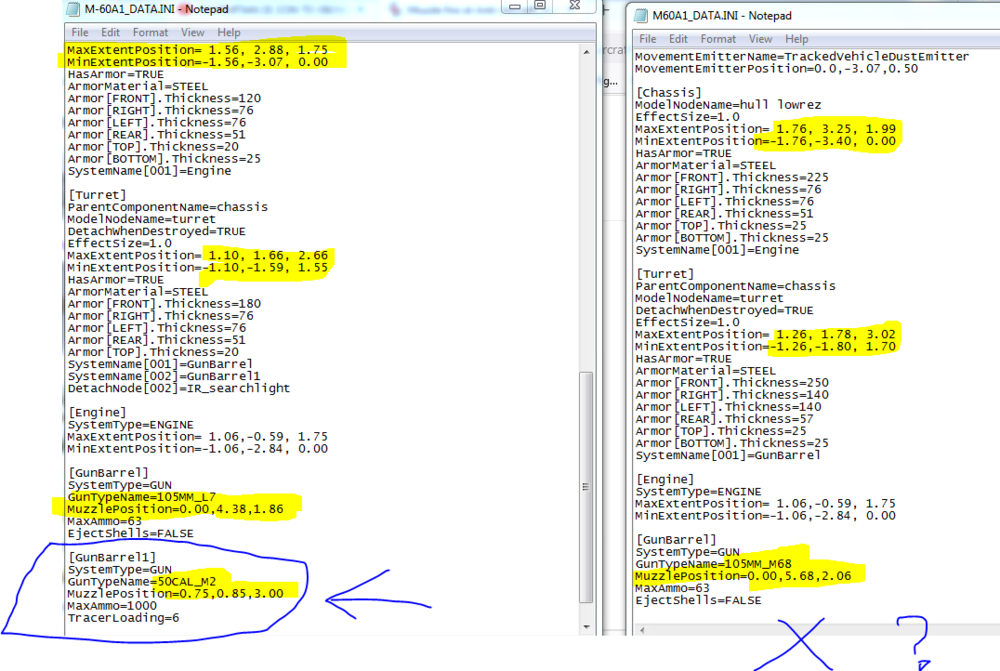The image size is (1000, 671).
Task: Click 'MaxAmmo=1000' line
Action: [112, 606]
